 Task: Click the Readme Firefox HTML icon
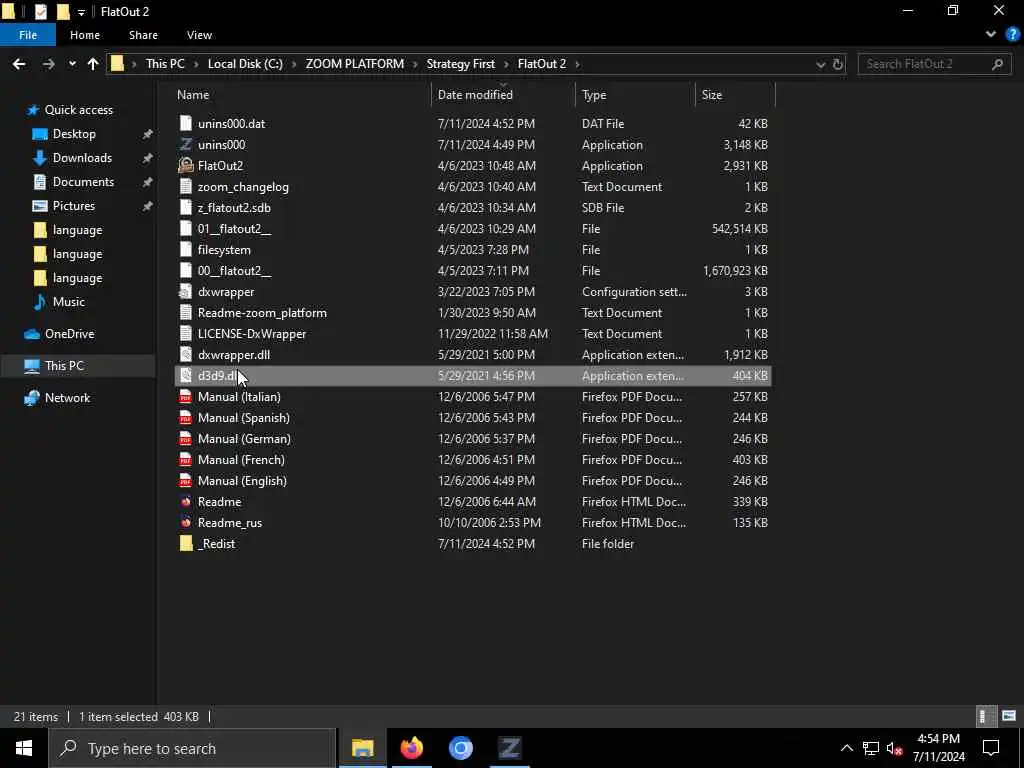tap(186, 502)
